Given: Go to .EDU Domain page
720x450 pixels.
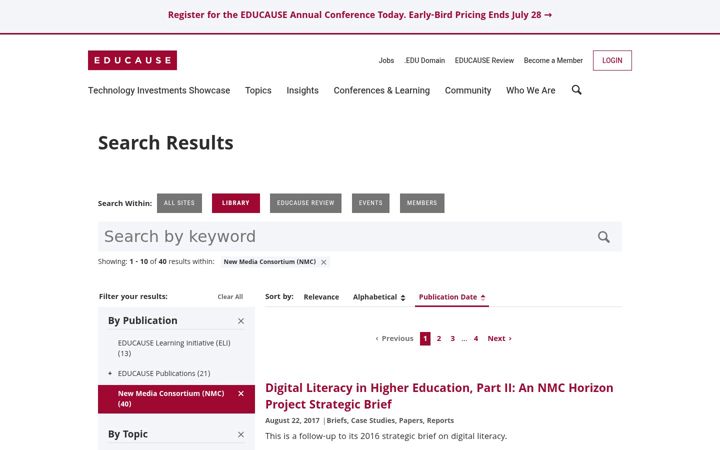Looking at the screenshot, I should (425, 61).
